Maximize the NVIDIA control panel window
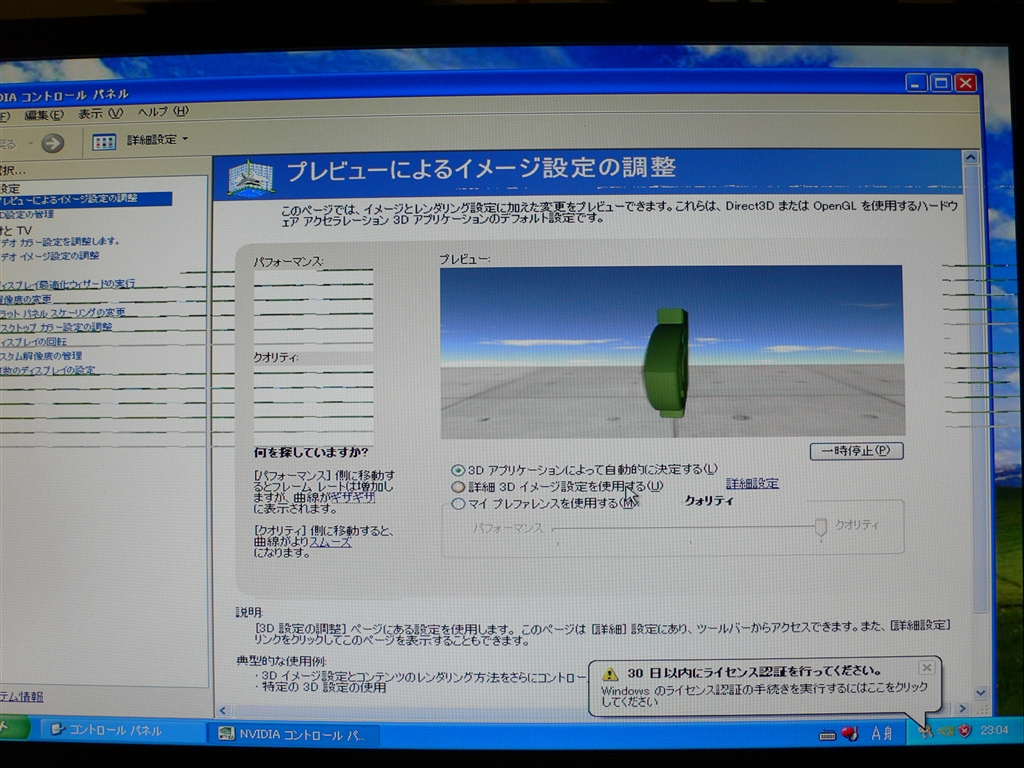 (940, 83)
